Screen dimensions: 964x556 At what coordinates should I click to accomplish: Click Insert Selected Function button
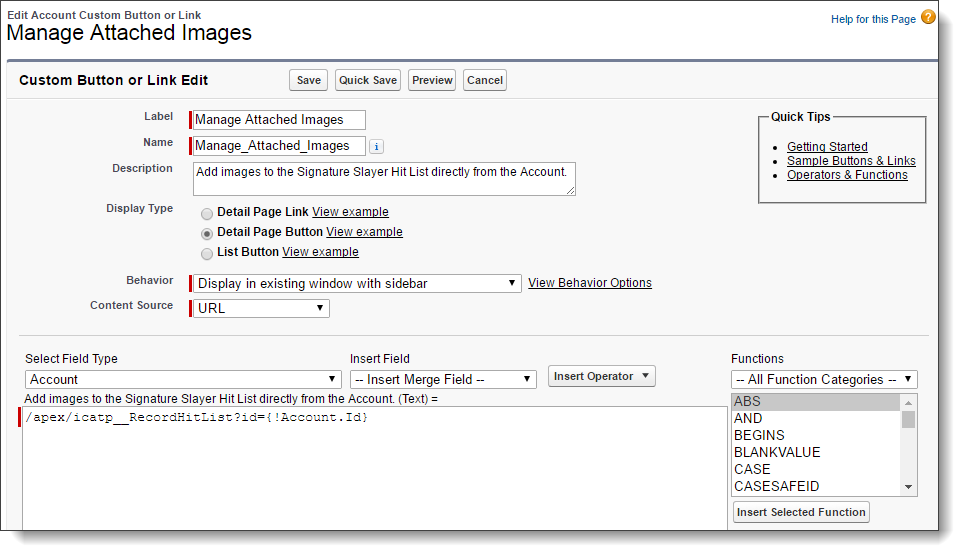(x=801, y=512)
